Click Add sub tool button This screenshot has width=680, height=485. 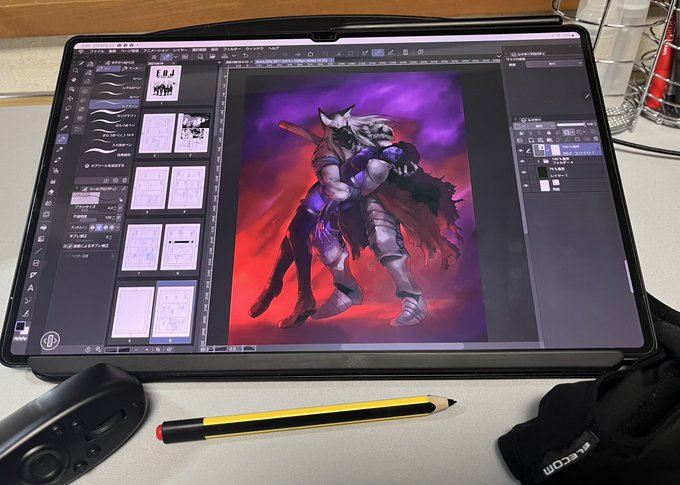pos(104,166)
